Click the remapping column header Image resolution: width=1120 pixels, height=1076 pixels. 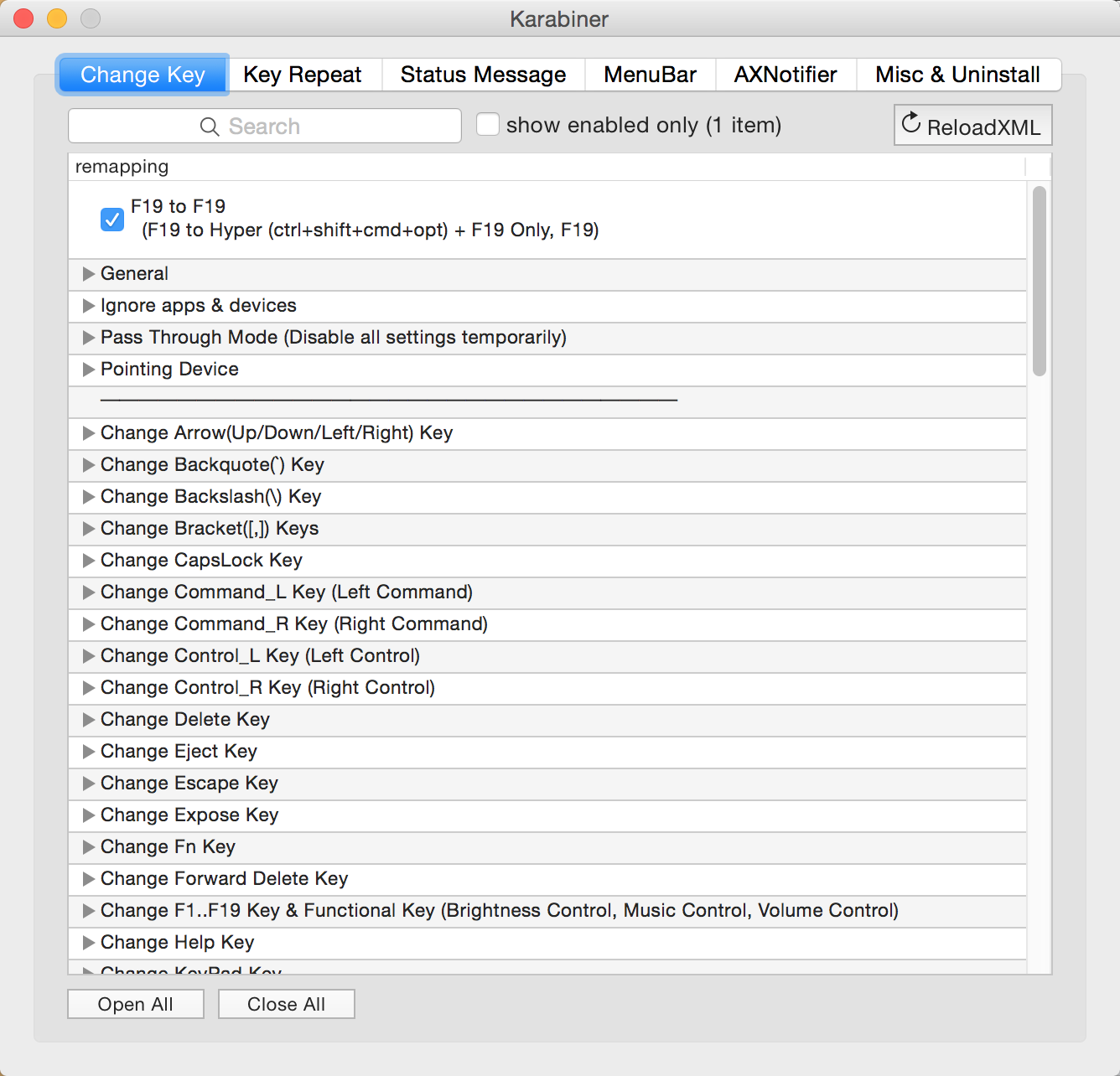(547, 167)
